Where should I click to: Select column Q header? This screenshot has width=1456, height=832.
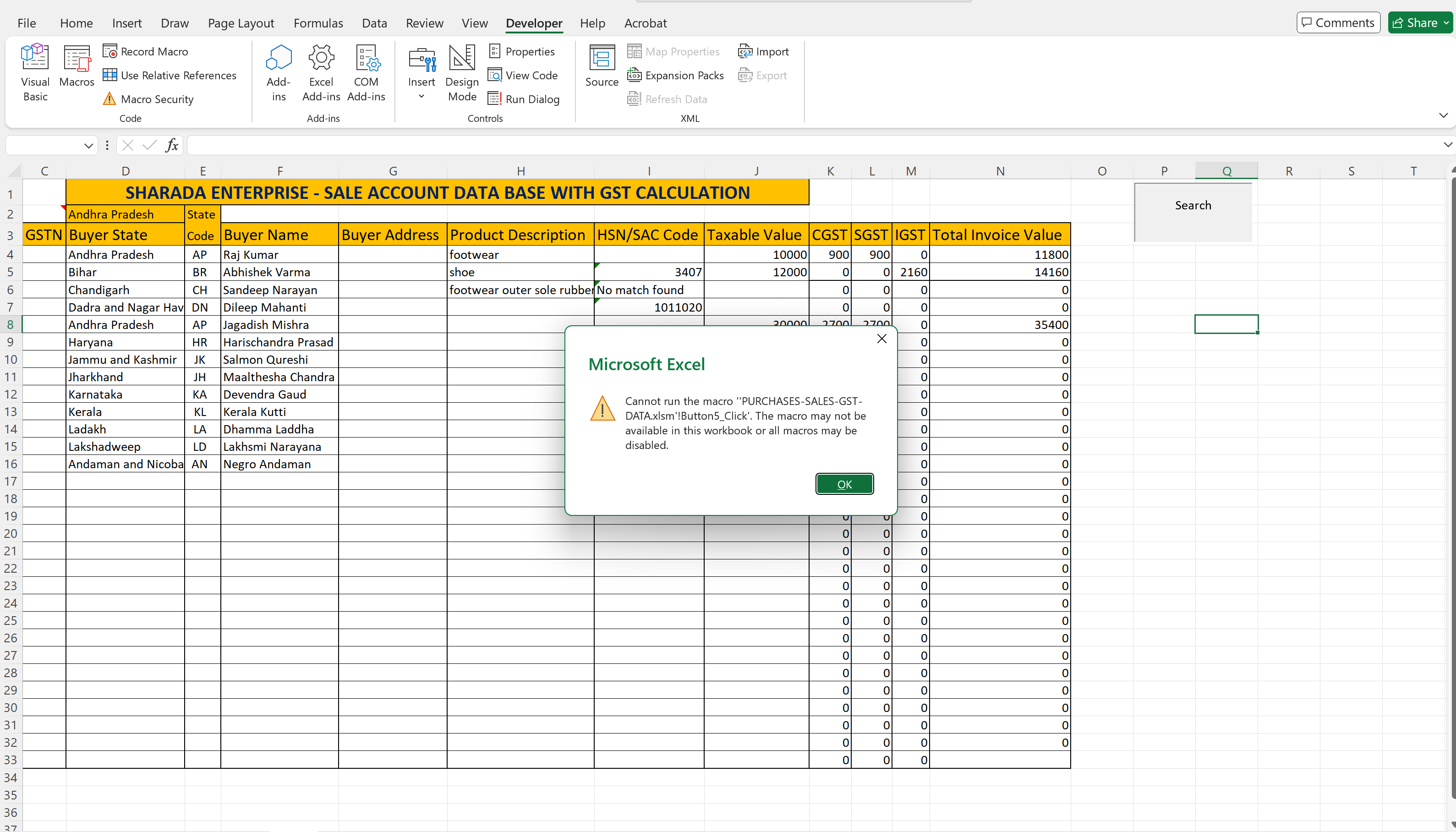click(x=1226, y=171)
